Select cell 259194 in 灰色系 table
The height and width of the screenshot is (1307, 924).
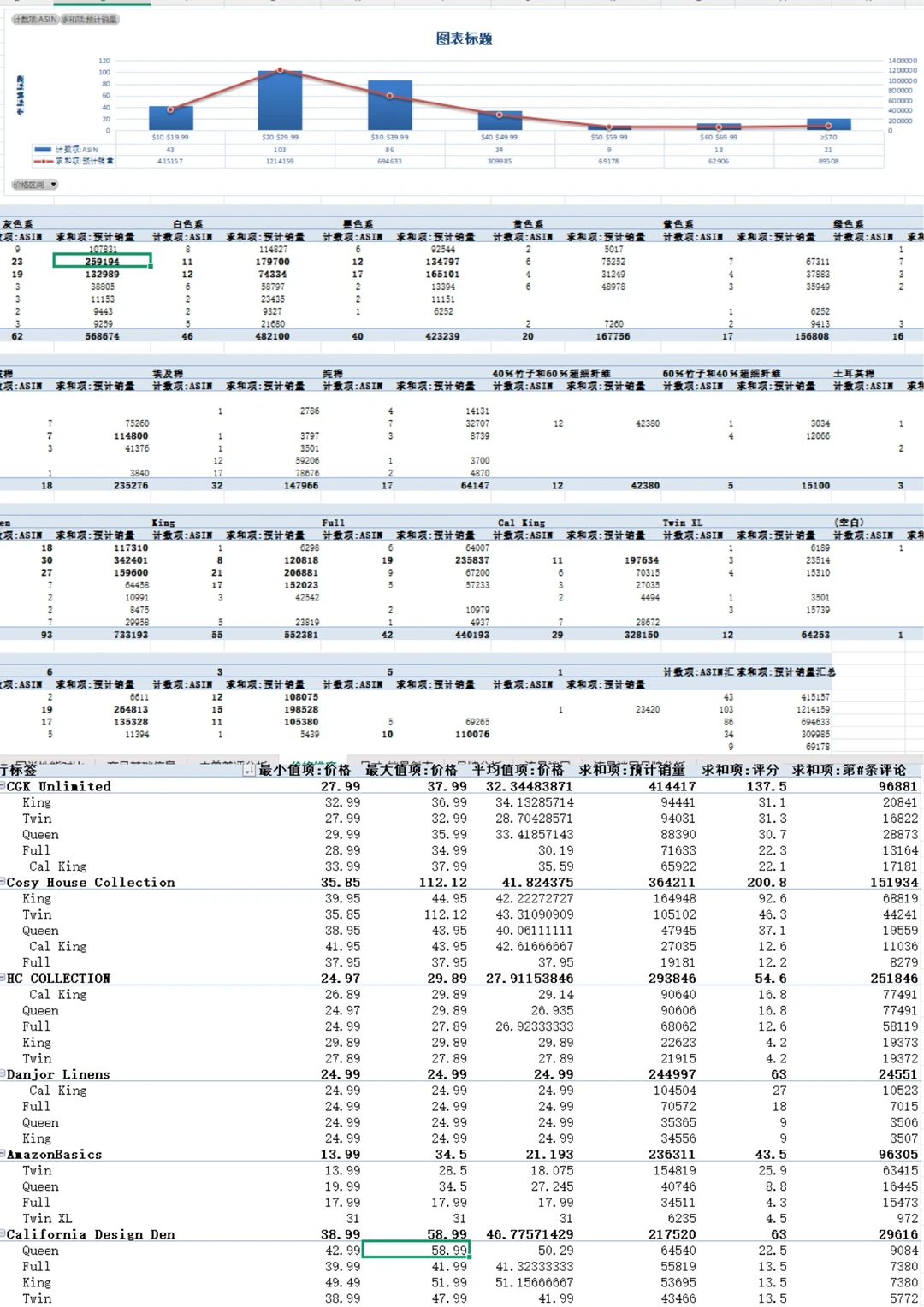tap(102, 261)
